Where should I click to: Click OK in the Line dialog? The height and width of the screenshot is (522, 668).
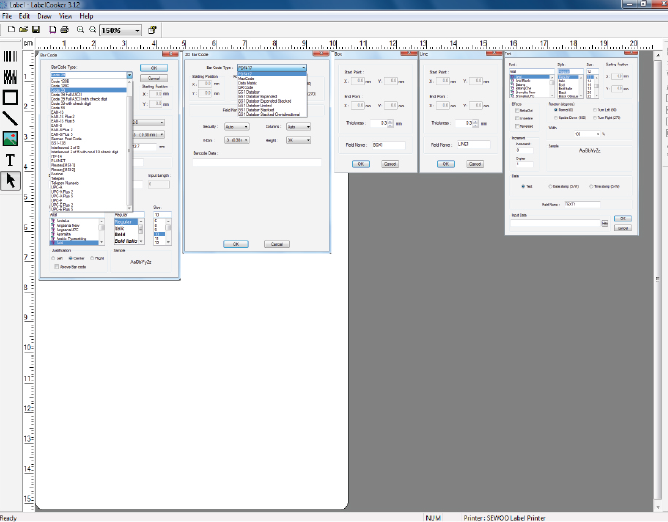pos(446,164)
